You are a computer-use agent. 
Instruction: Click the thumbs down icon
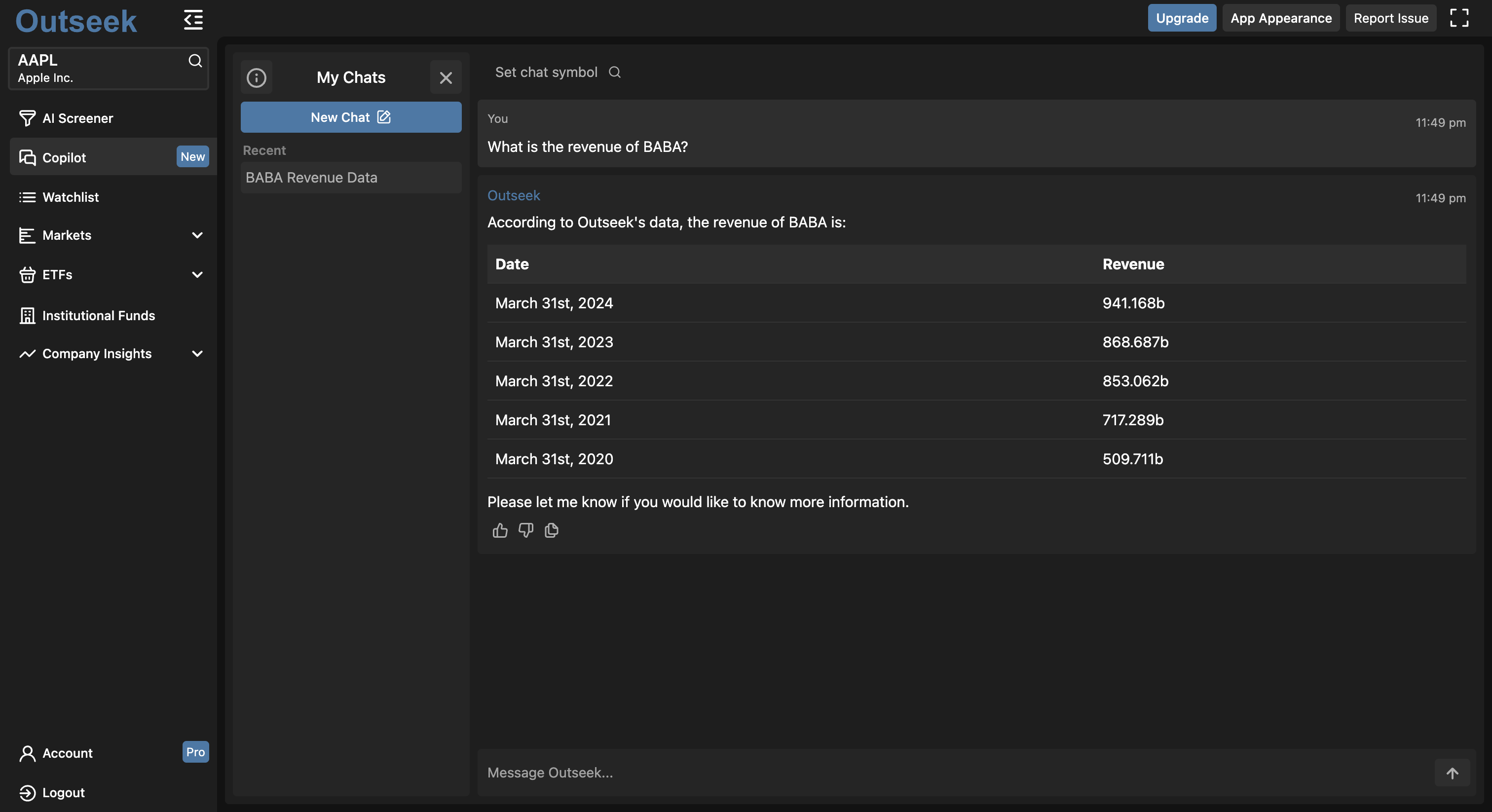point(525,530)
